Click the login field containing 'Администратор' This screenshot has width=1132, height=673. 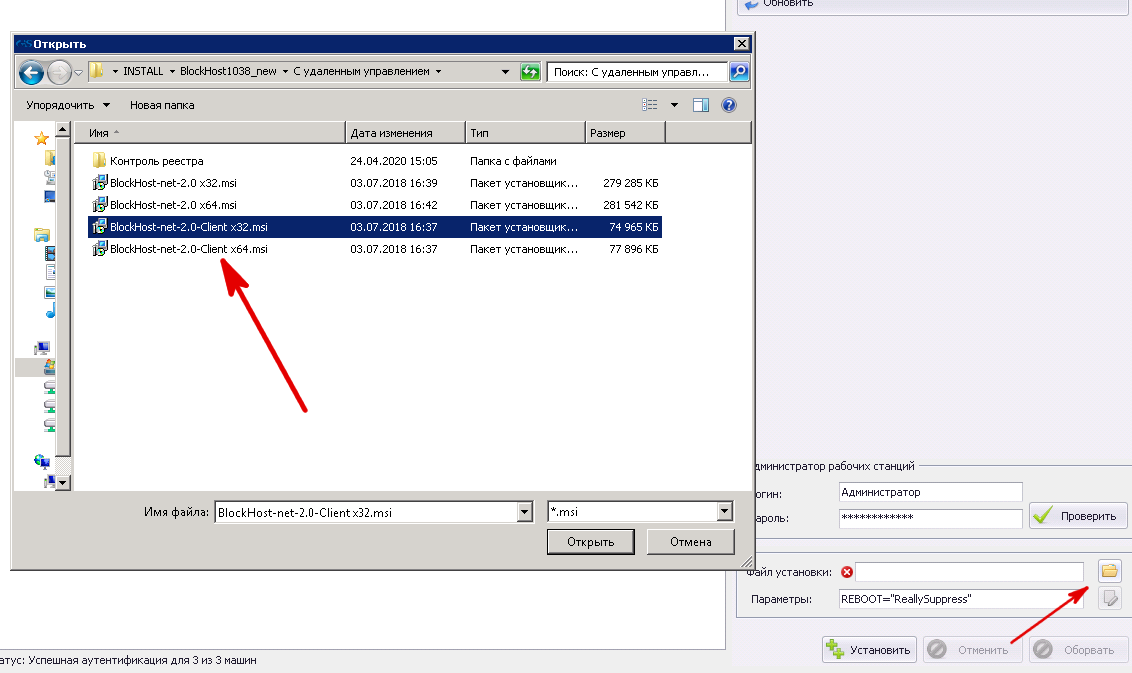[931, 492]
